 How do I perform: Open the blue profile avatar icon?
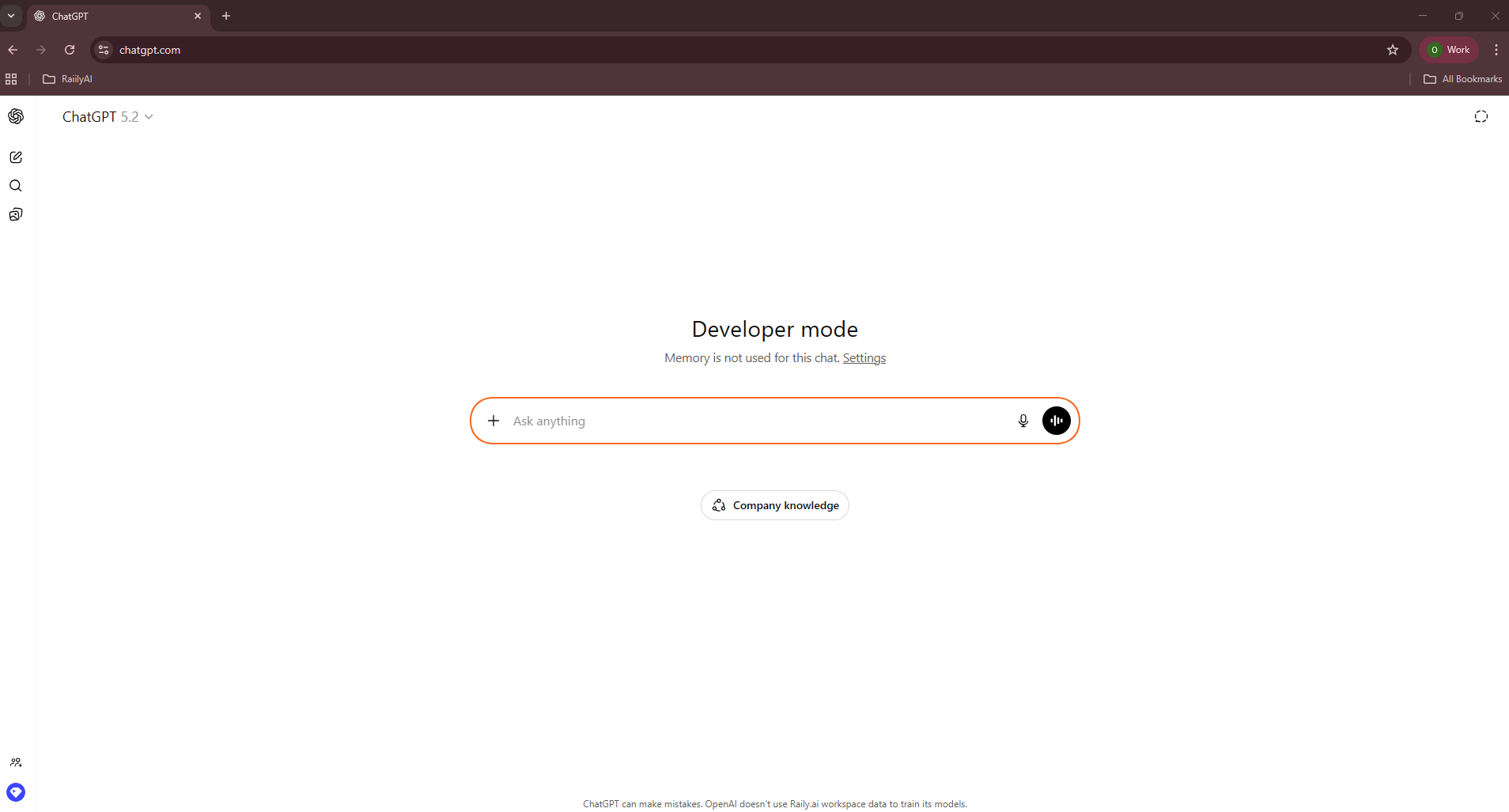(16, 792)
